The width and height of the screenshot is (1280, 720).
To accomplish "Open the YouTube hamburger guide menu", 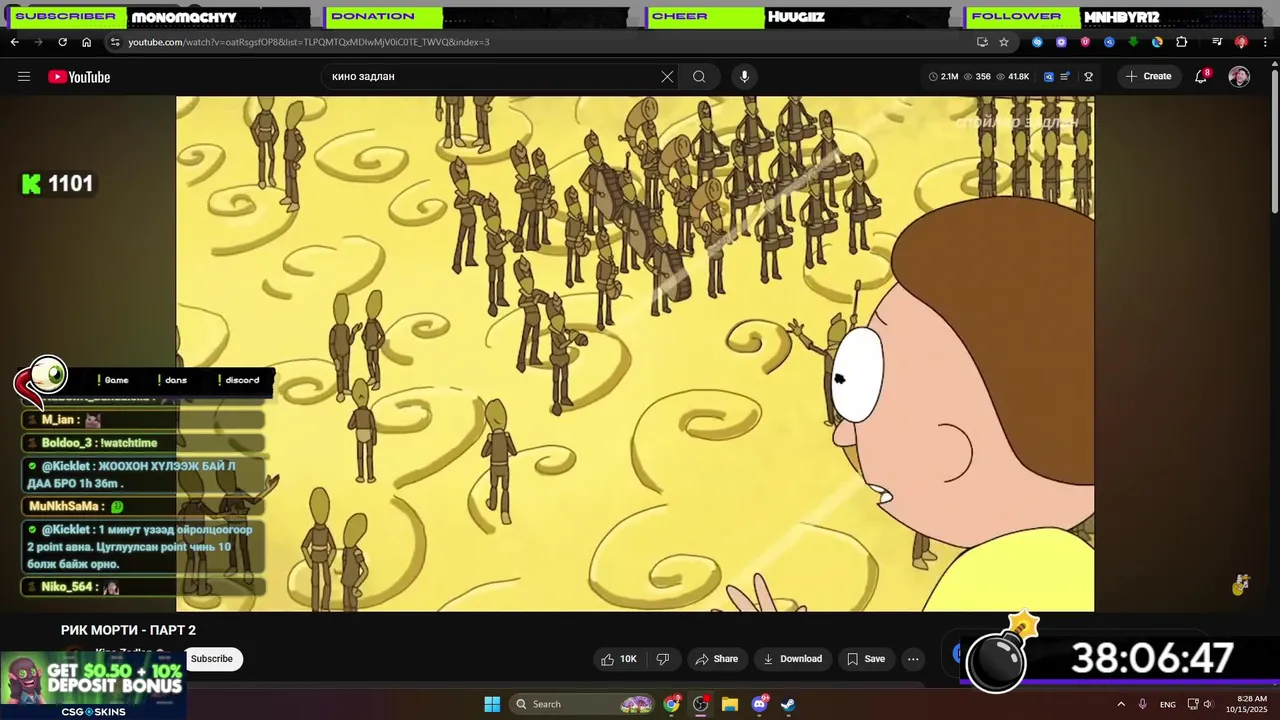I will pyautogui.click(x=24, y=77).
